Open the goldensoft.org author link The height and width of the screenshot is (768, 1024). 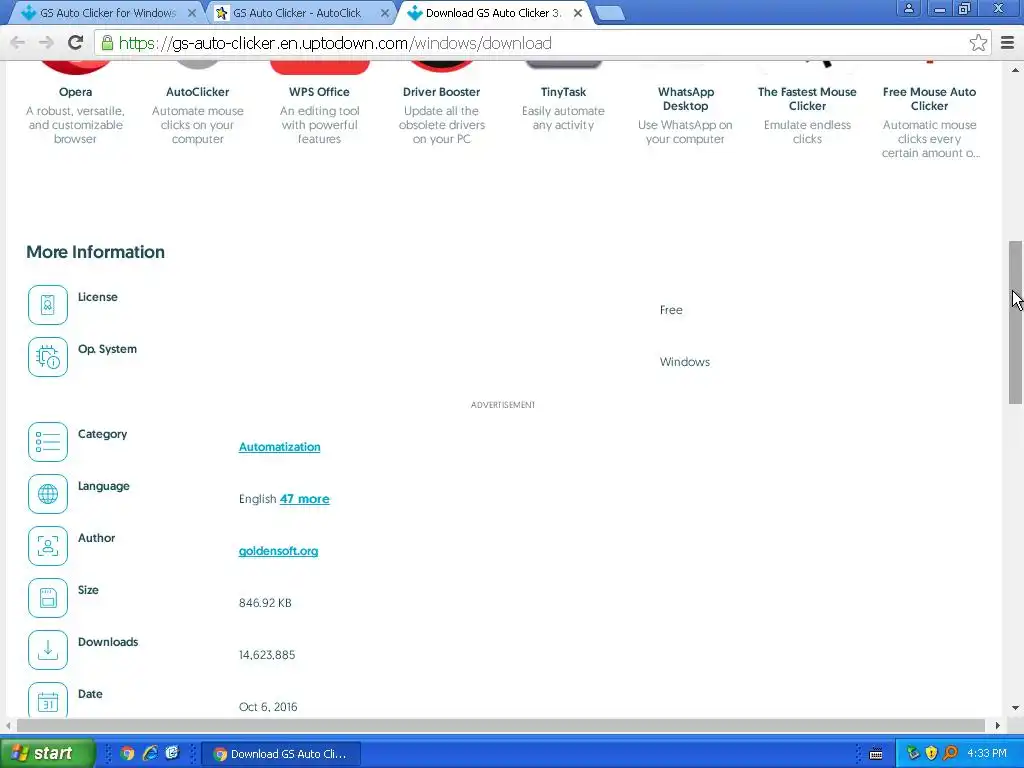pyautogui.click(x=278, y=551)
